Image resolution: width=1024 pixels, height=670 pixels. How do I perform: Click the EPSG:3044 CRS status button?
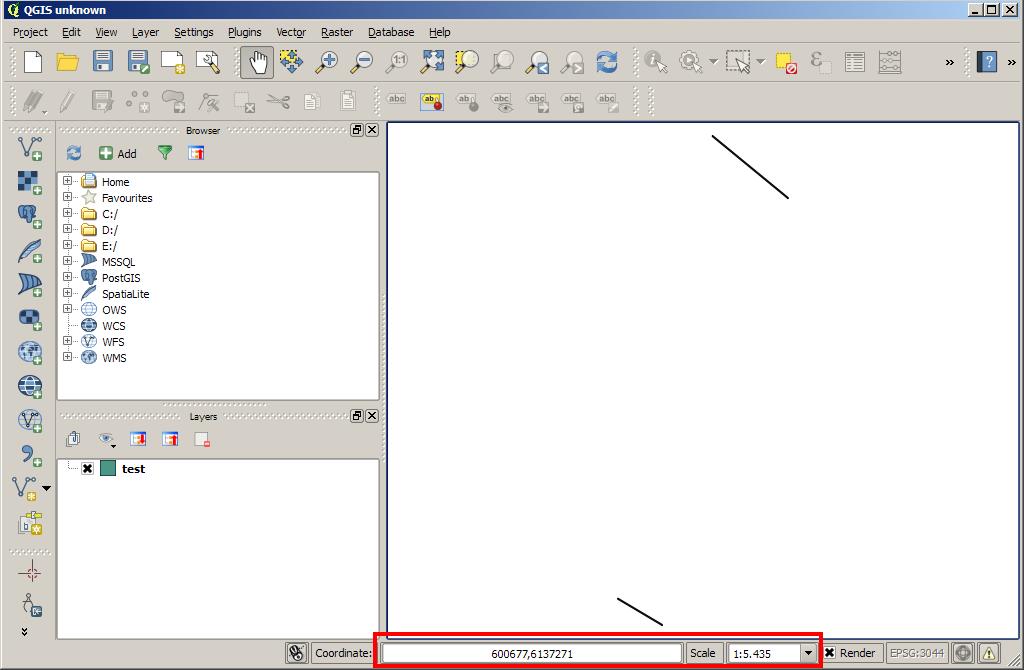[916, 653]
